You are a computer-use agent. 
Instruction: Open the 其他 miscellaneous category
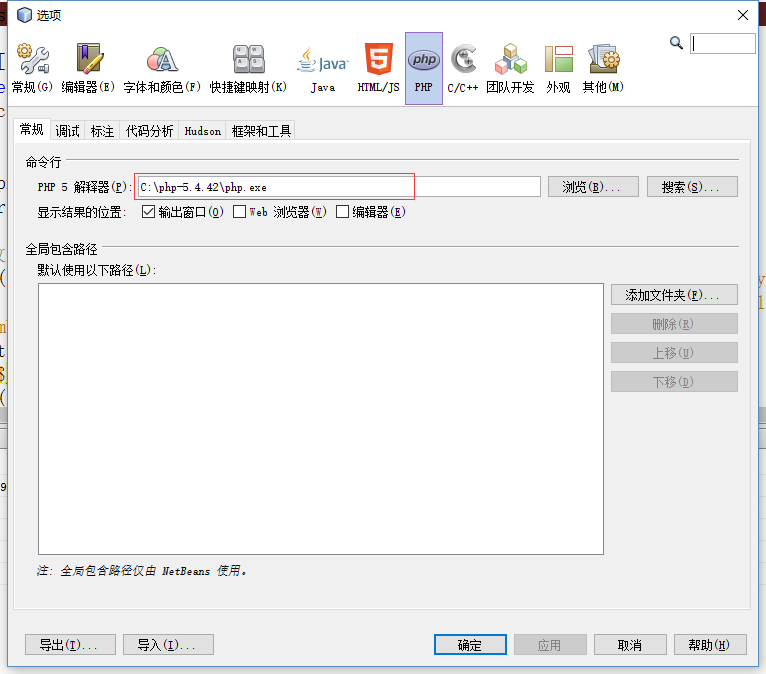[603, 68]
